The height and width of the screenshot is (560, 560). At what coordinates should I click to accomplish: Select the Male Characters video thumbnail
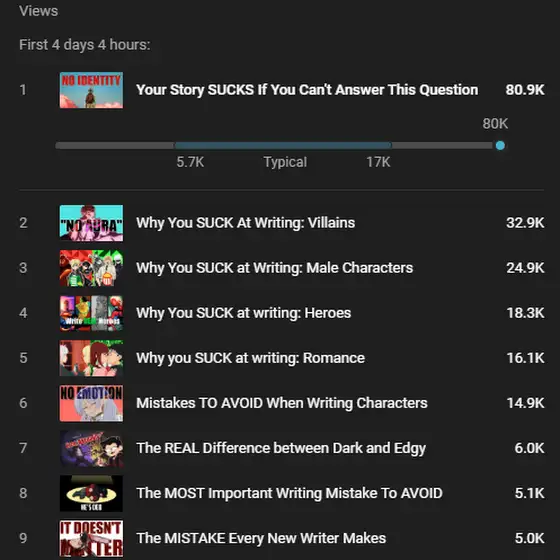(91, 268)
